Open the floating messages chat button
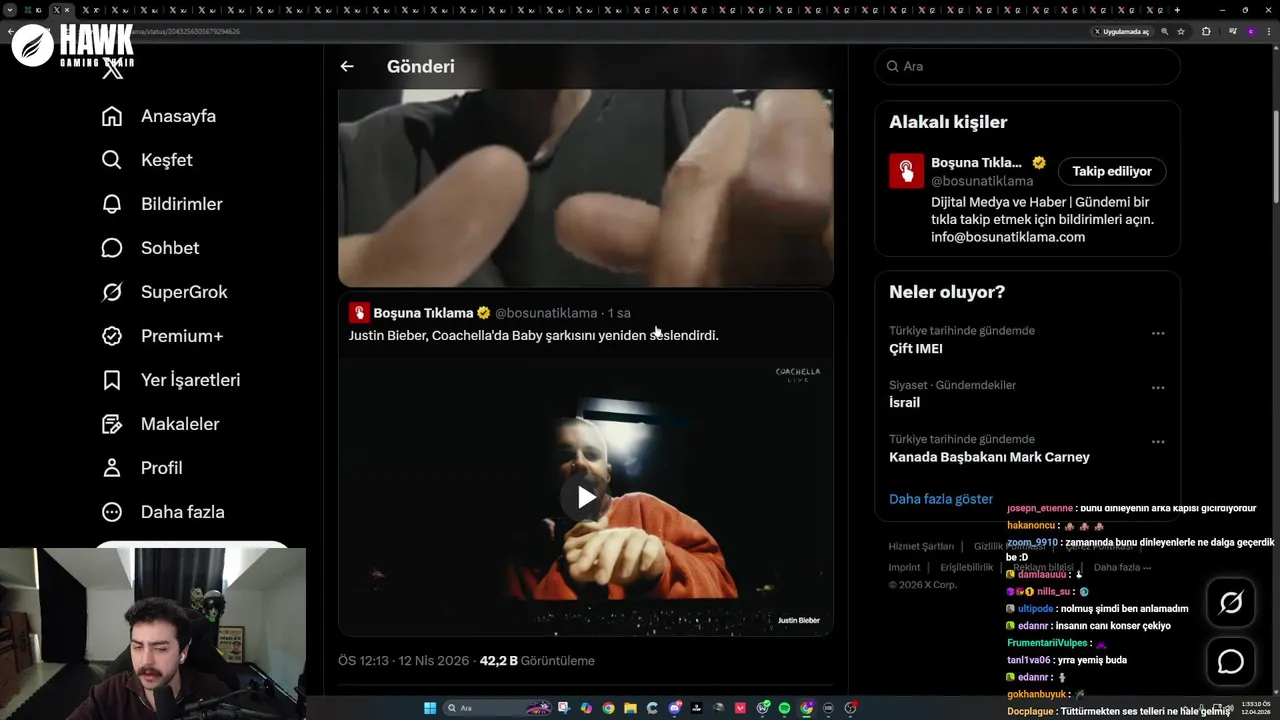 [1231, 662]
